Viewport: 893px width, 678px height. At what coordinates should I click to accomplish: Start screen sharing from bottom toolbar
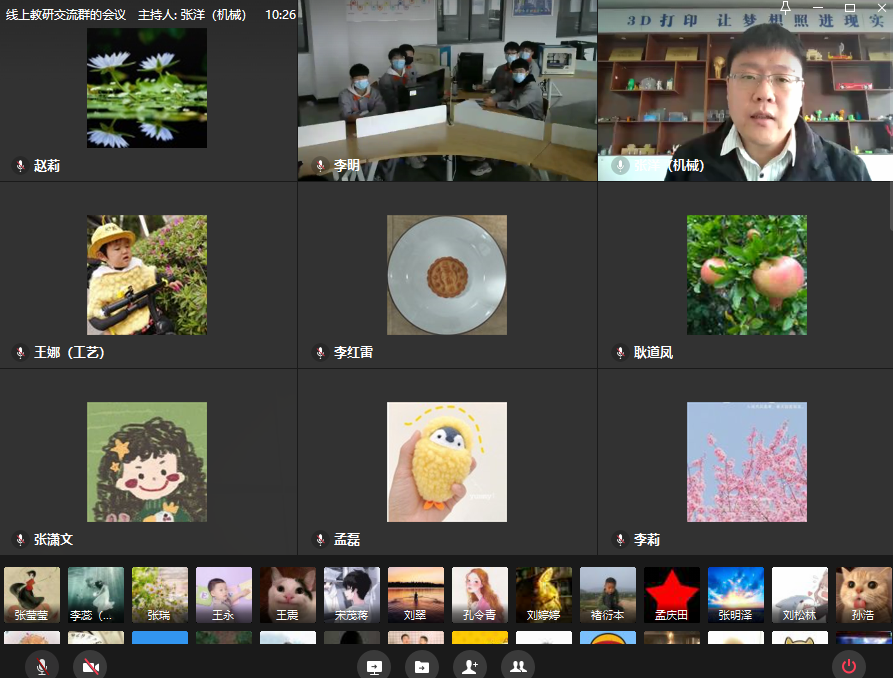tap(374, 666)
